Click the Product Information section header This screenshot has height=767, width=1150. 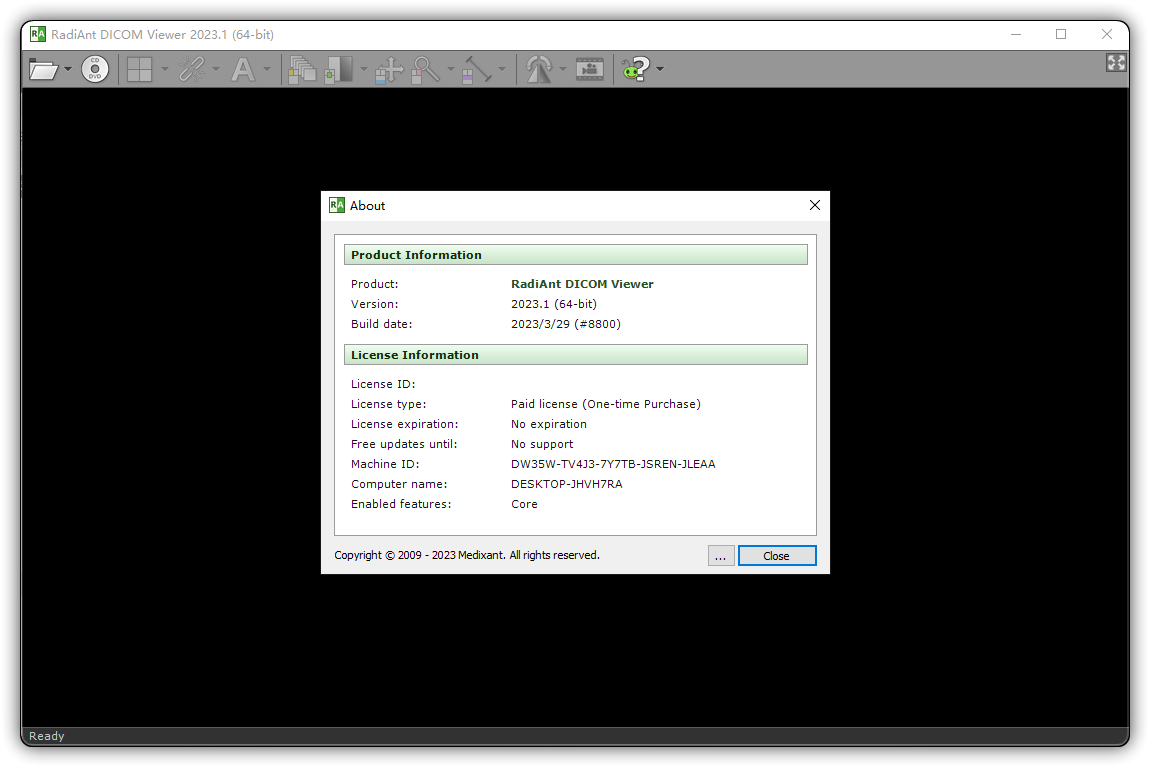[x=576, y=255]
